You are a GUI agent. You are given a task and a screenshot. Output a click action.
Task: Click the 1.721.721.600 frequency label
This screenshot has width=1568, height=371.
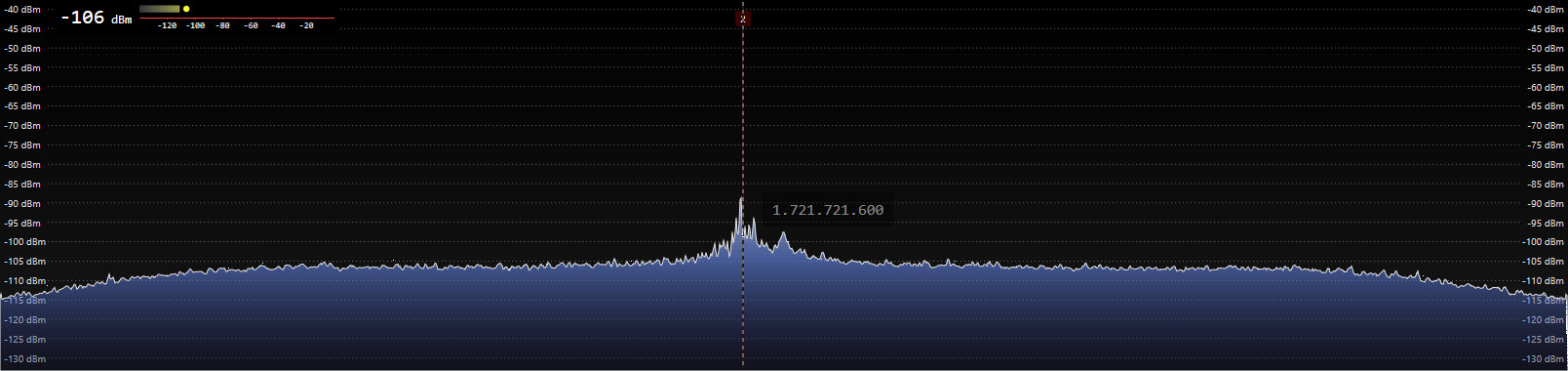[x=828, y=210]
